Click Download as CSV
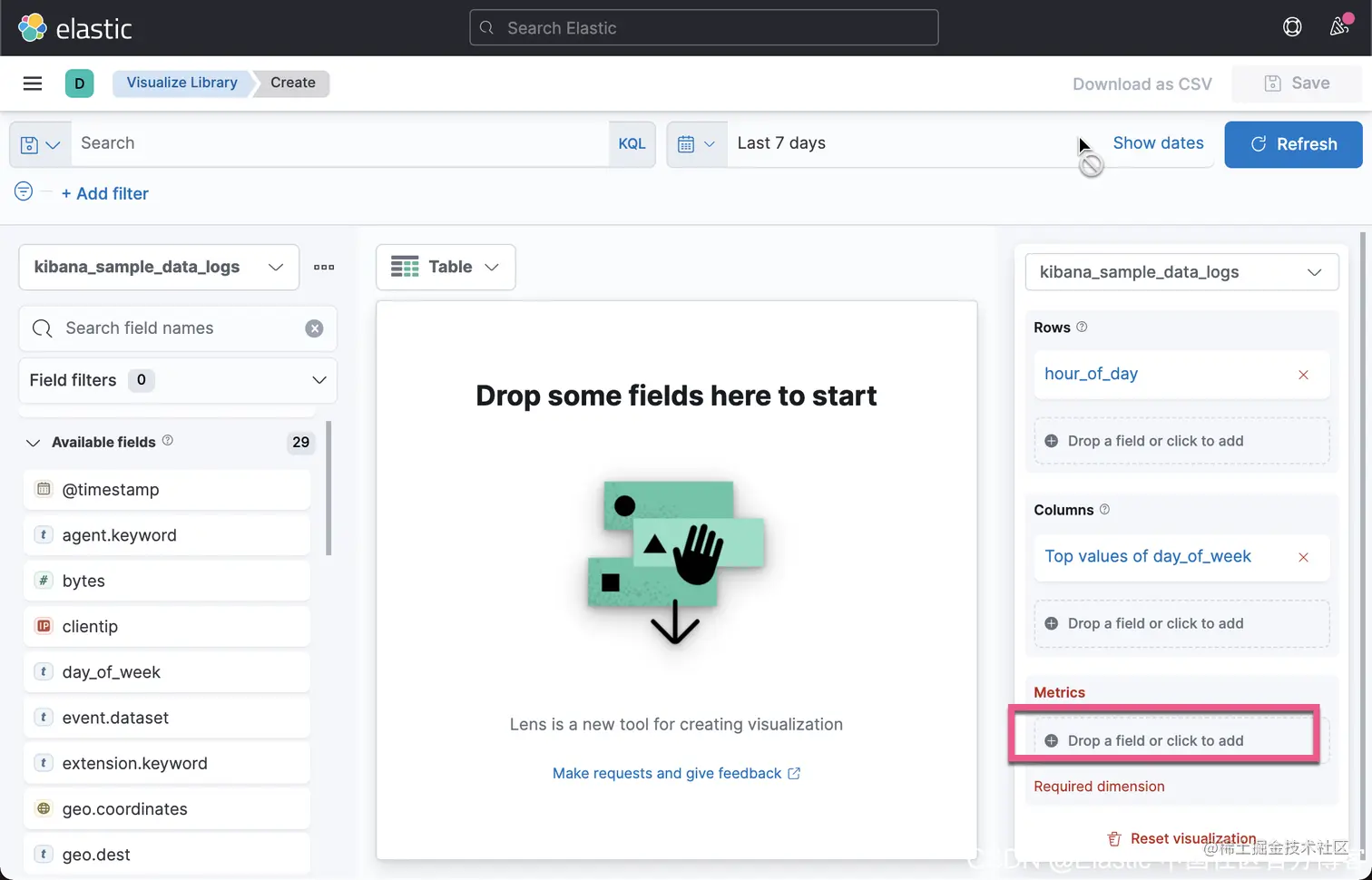This screenshot has height=880, width=1372. pyautogui.click(x=1142, y=83)
